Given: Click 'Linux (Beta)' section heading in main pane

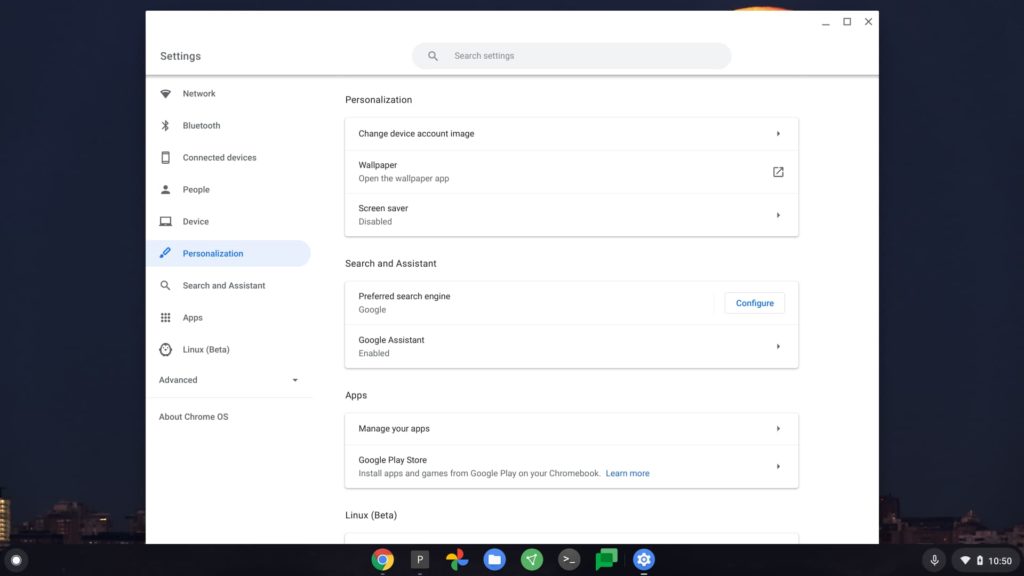Looking at the screenshot, I should click(371, 515).
